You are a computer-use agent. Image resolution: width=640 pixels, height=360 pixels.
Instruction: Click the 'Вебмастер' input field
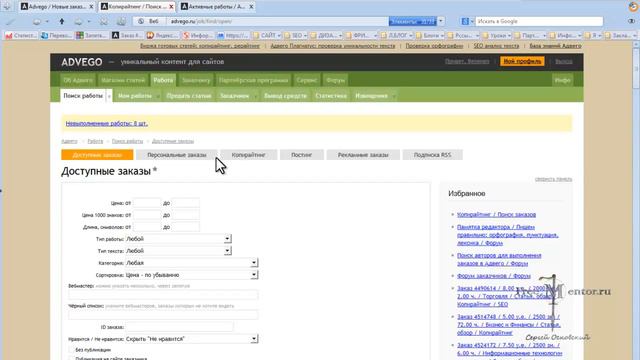pyautogui.click(x=163, y=295)
